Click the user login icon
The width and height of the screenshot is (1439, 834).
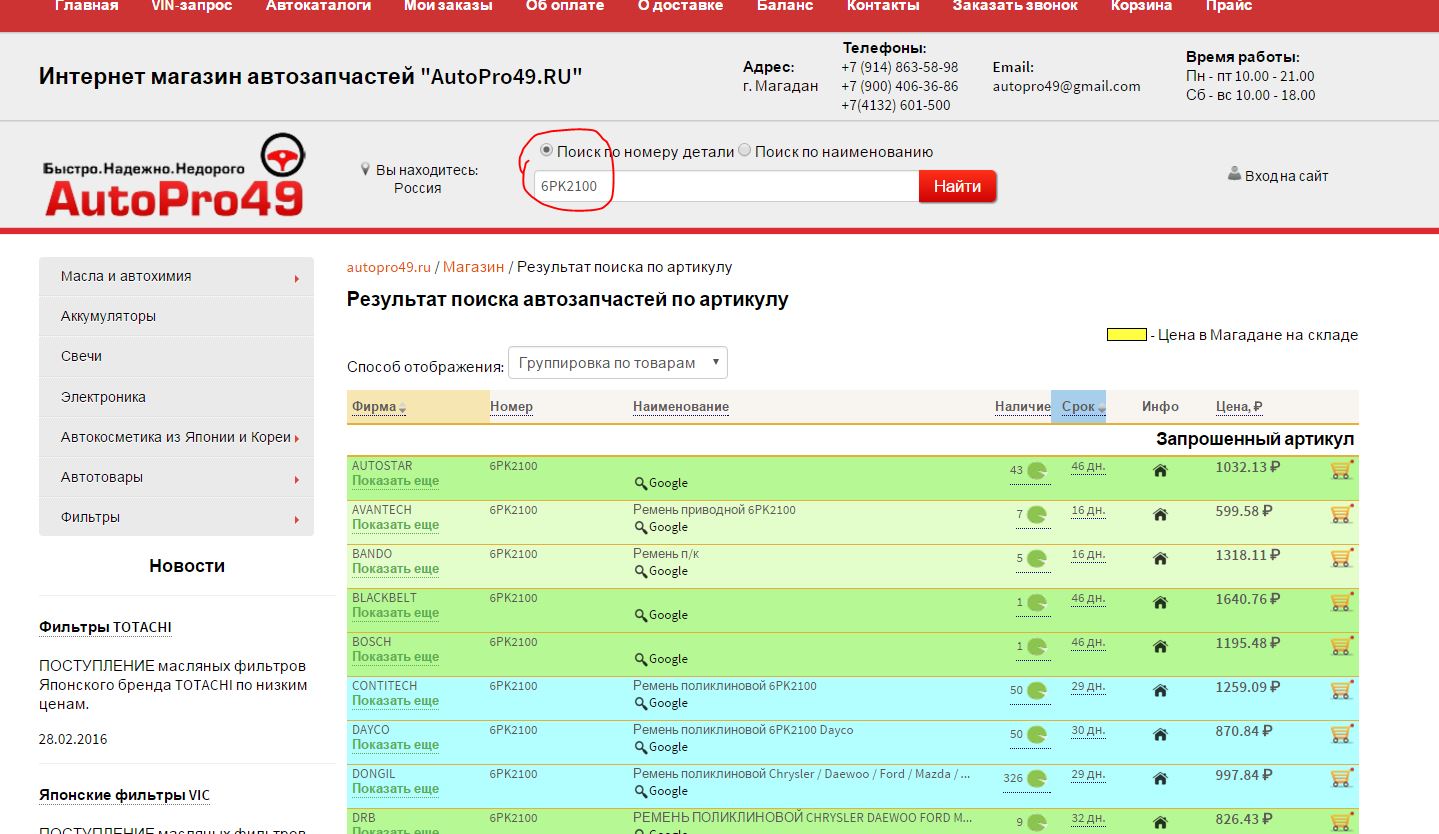(x=1234, y=174)
